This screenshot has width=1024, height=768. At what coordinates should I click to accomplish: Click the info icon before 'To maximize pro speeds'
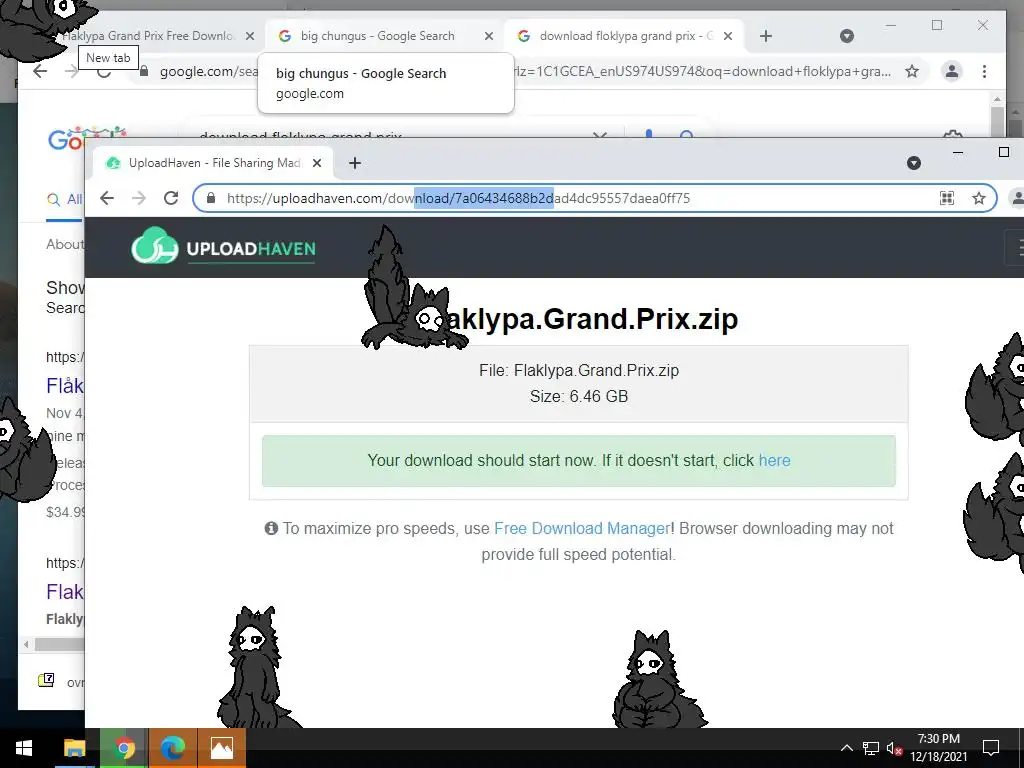[271, 528]
